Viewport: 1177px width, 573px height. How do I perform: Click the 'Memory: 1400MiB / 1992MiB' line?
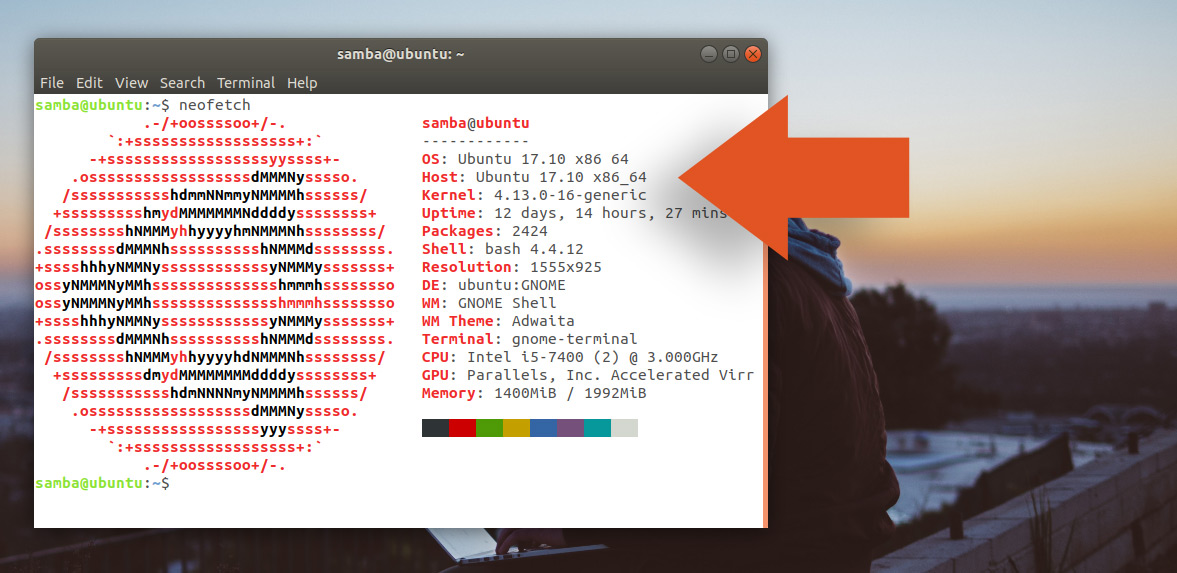point(534,394)
